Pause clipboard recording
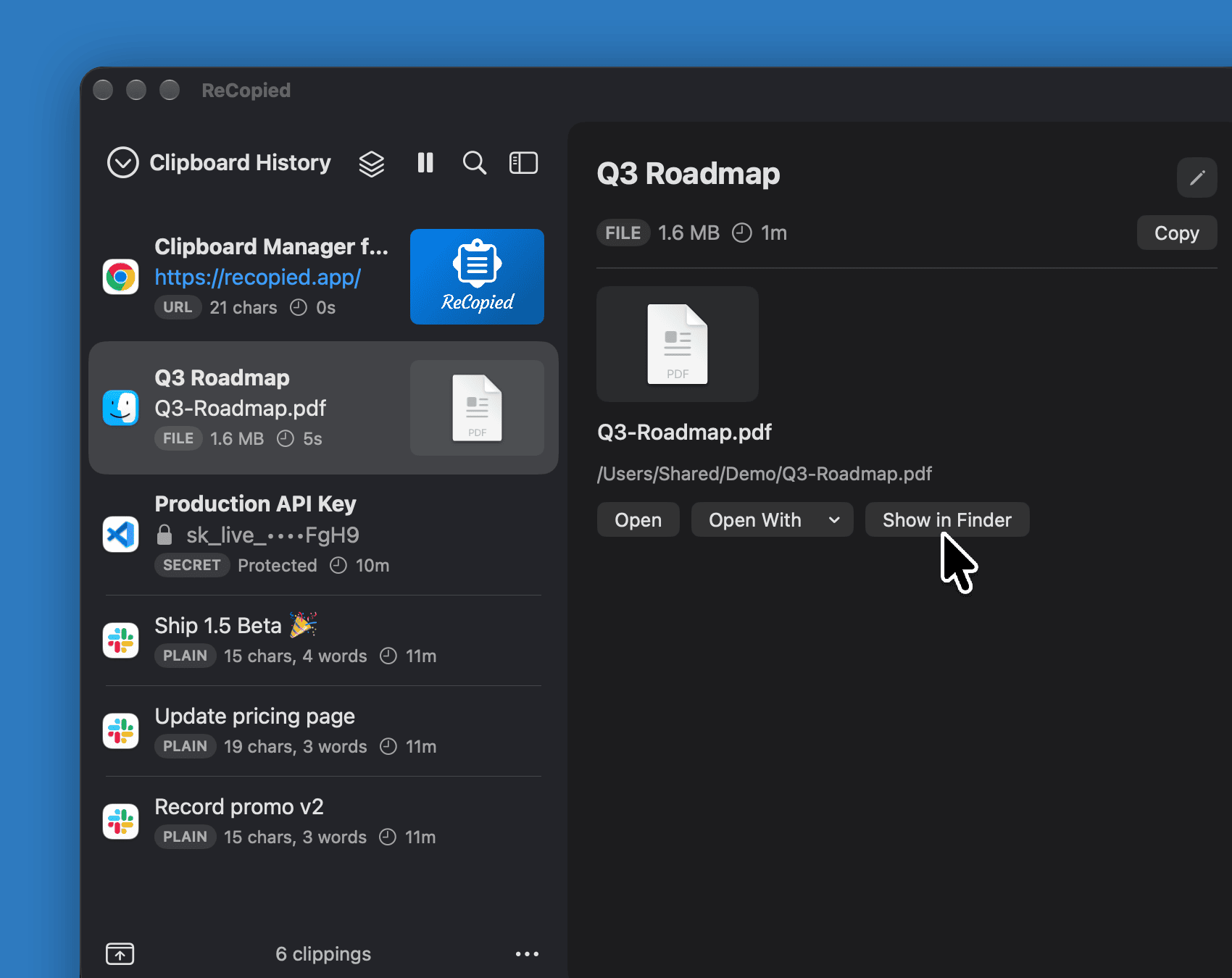 (425, 163)
